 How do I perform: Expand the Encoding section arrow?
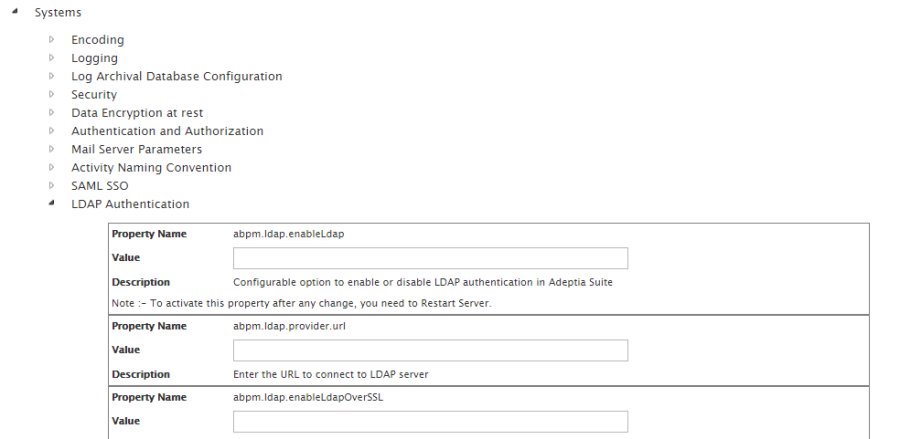click(x=51, y=40)
